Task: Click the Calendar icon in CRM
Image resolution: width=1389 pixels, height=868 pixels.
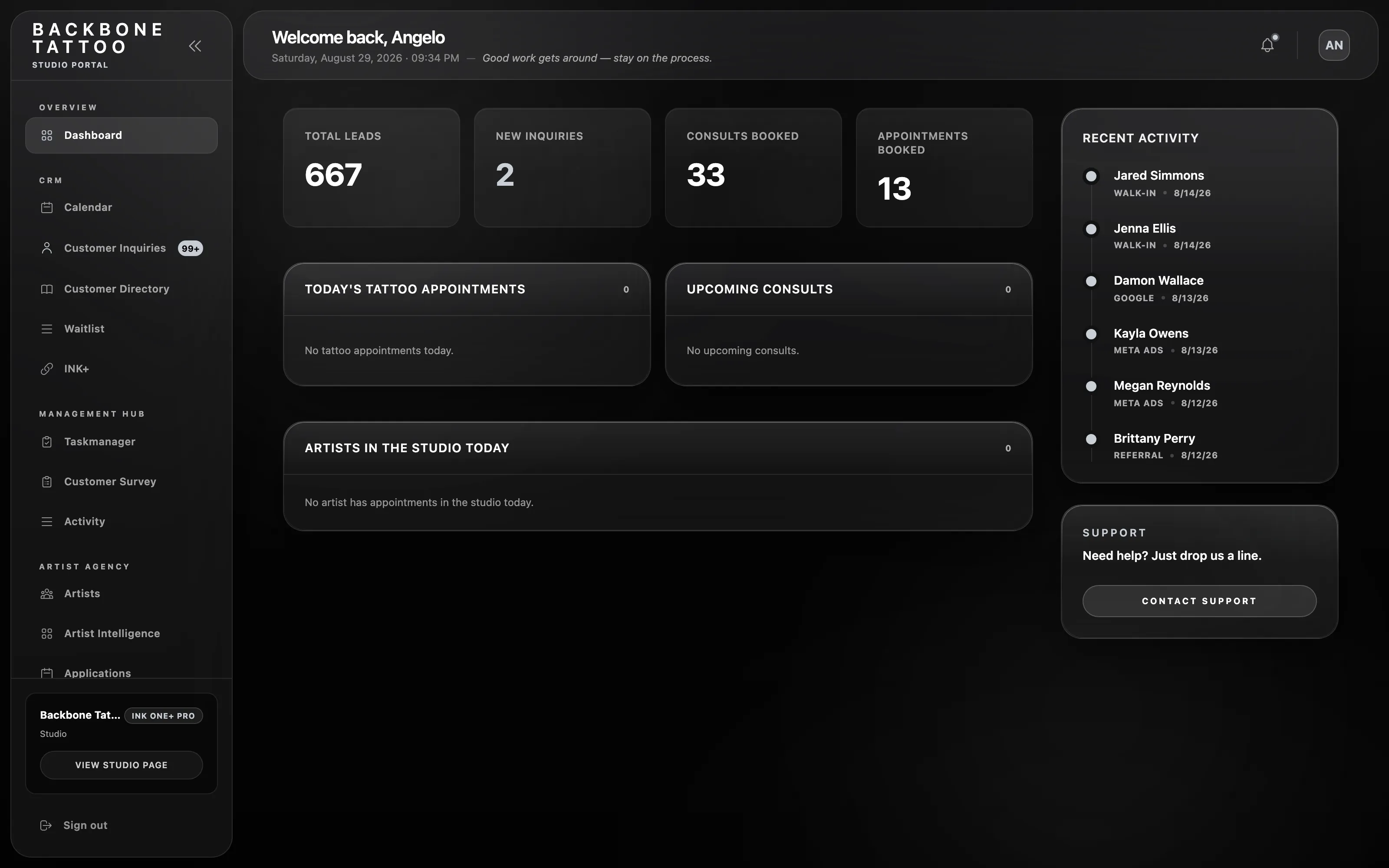Action: [x=47, y=207]
